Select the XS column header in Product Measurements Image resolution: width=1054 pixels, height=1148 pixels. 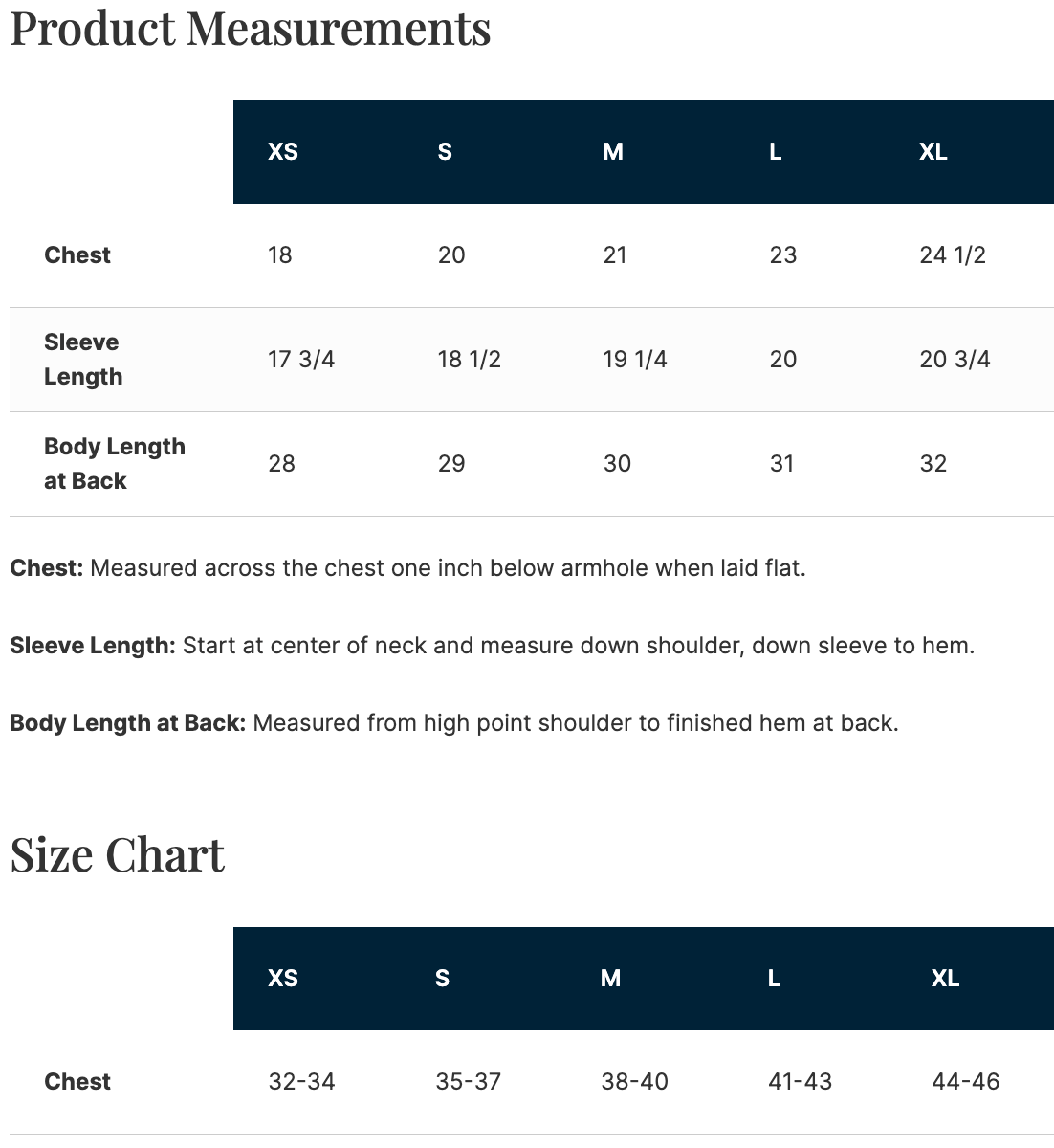point(283,152)
